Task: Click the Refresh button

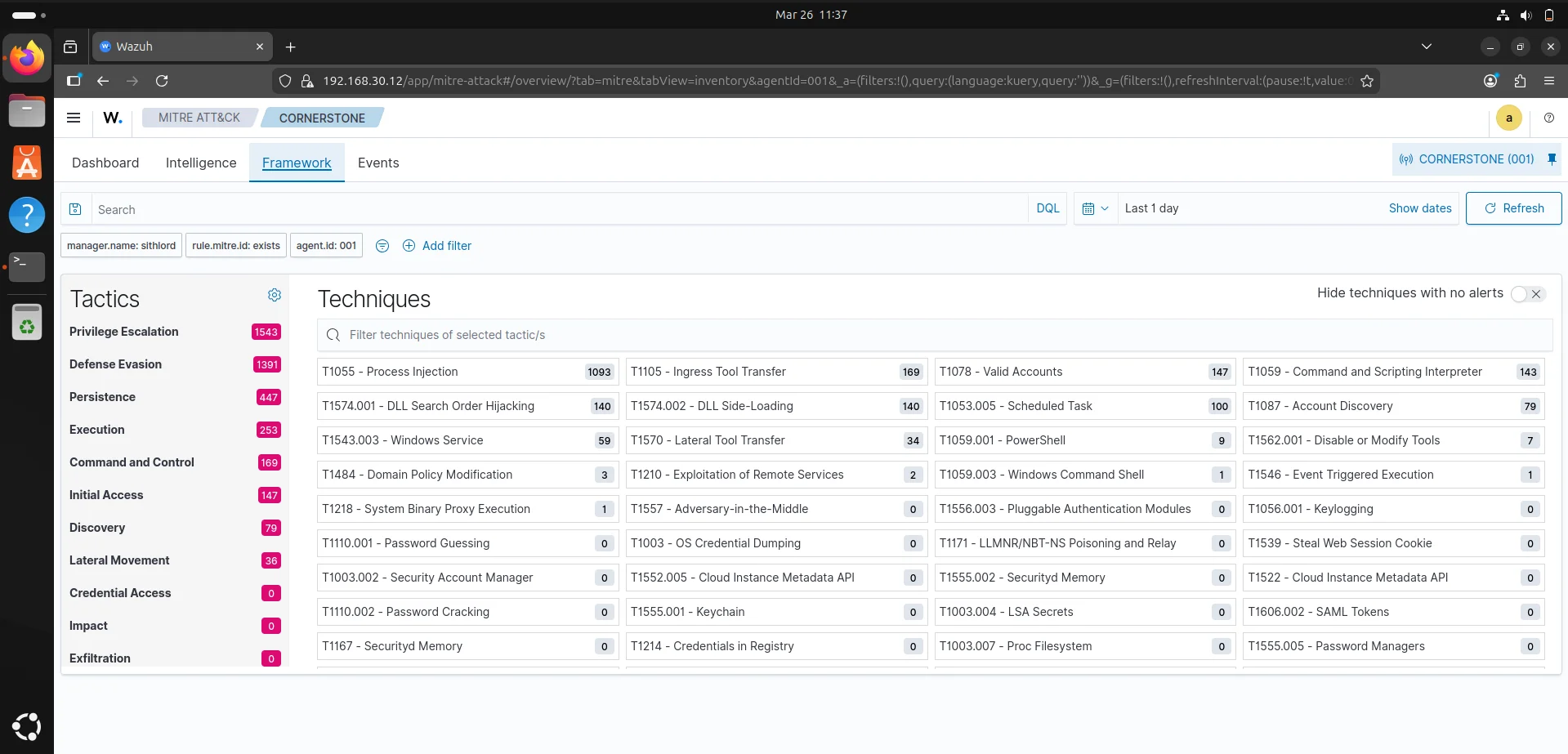Action: [1513, 208]
